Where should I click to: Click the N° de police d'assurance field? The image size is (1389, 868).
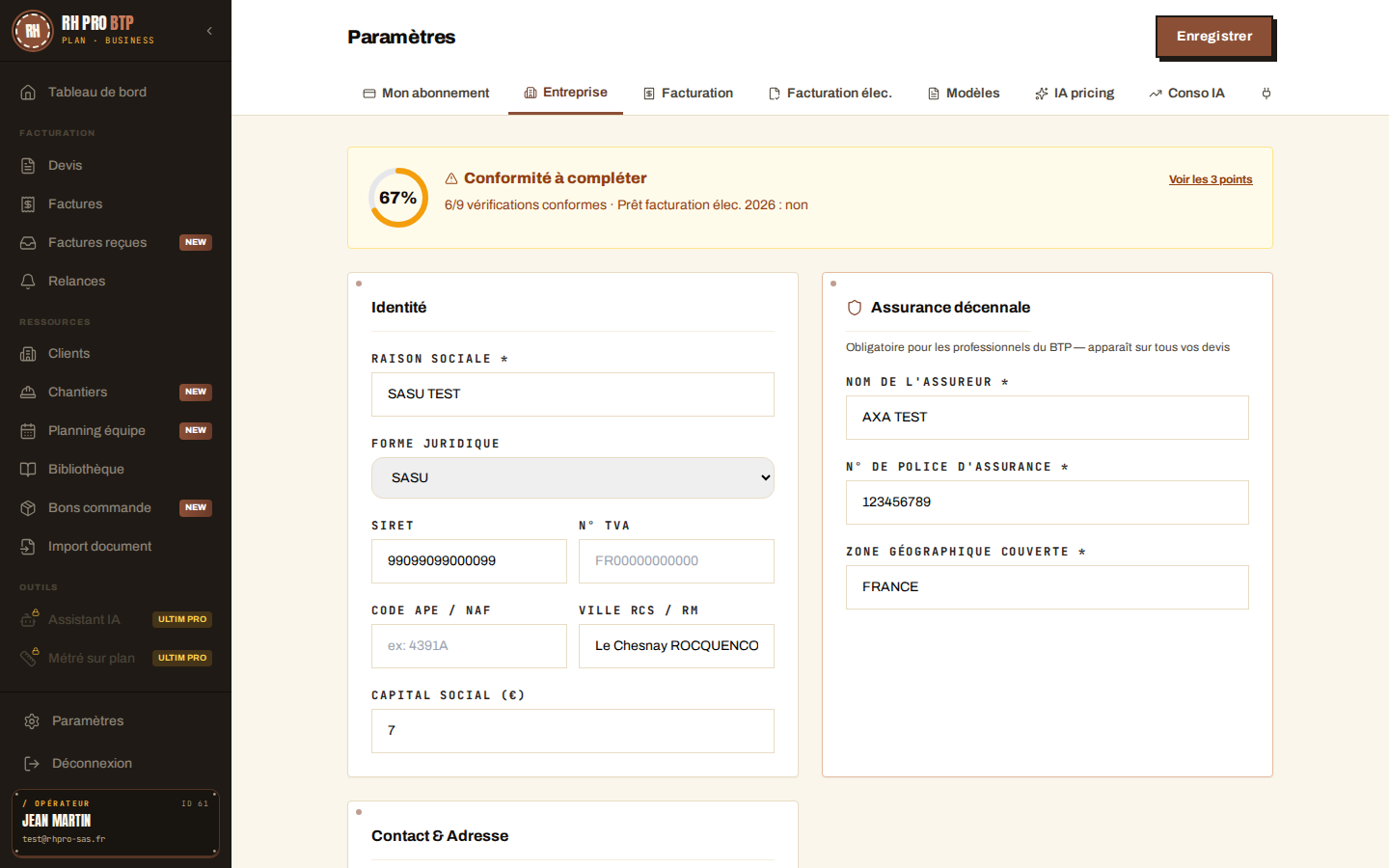click(1048, 502)
